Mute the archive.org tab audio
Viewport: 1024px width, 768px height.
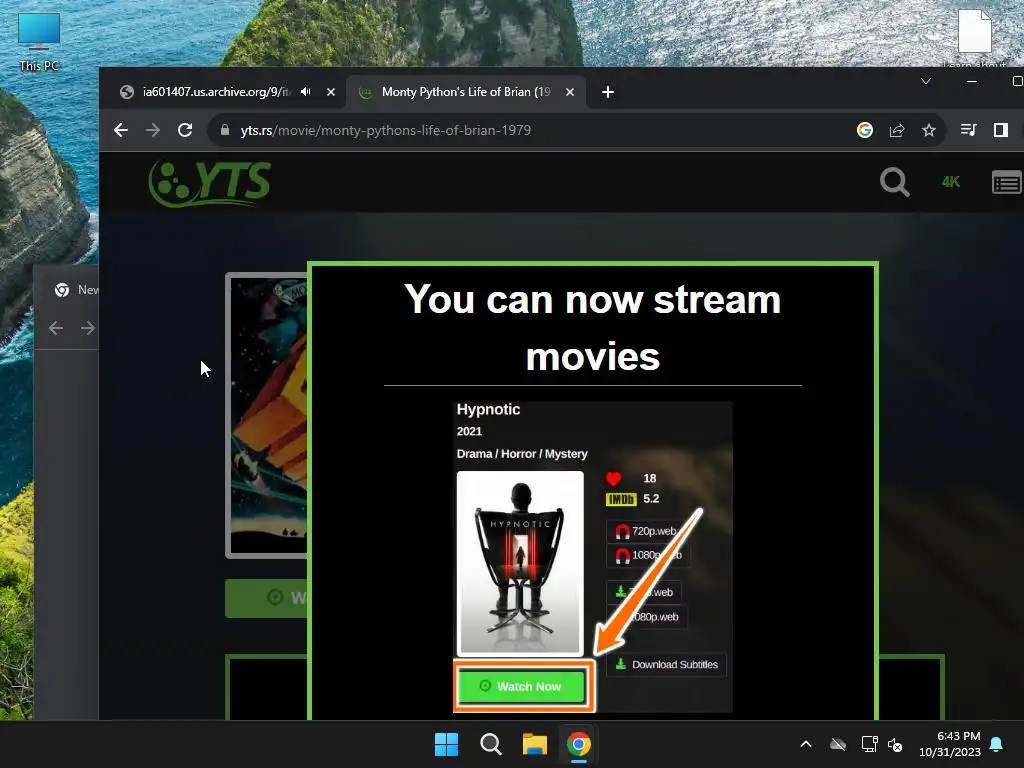pyautogui.click(x=306, y=92)
